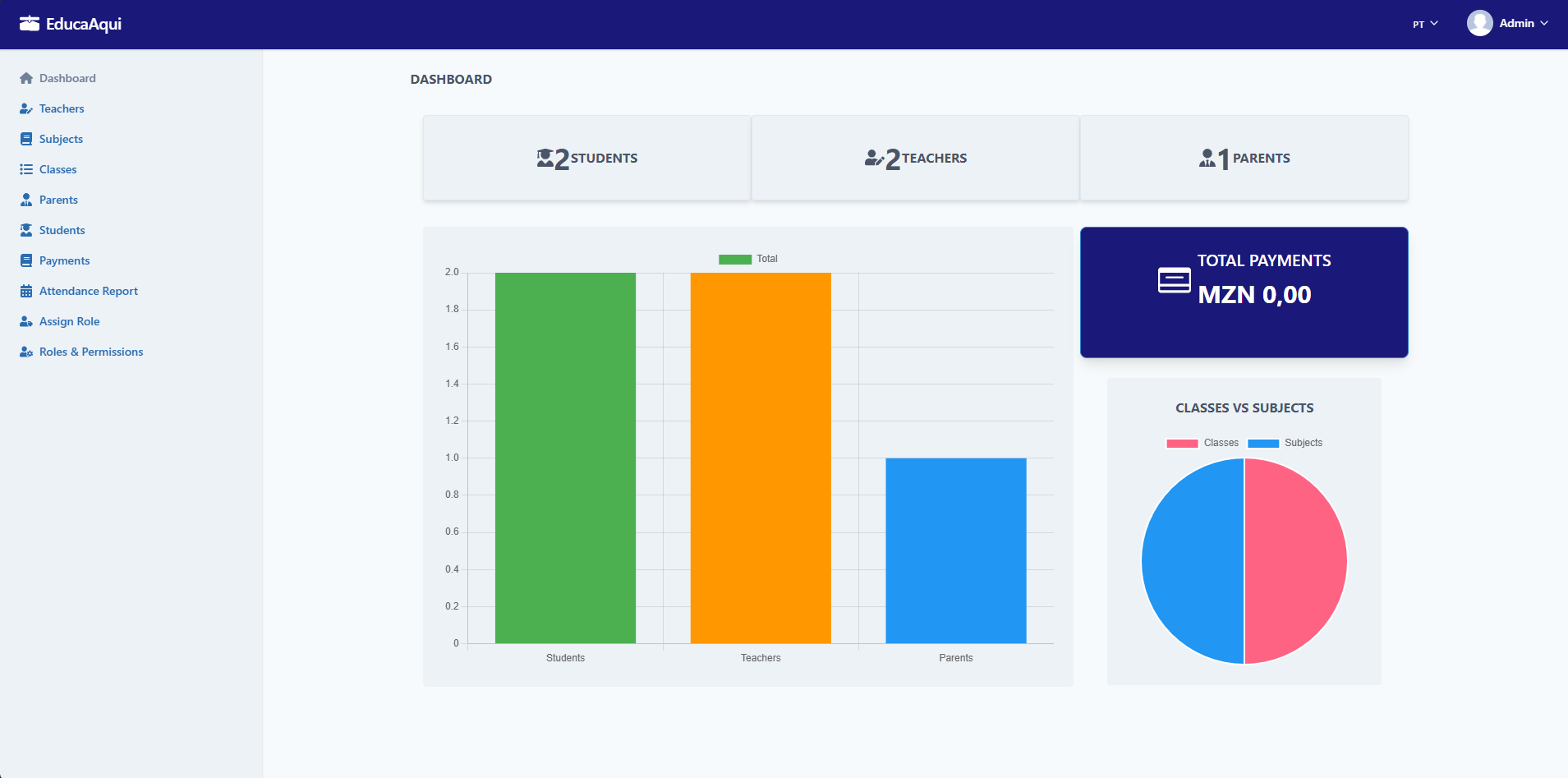This screenshot has height=778, width=1568.
Task: Click the STUDENTS card label
Action: (604, 158)
